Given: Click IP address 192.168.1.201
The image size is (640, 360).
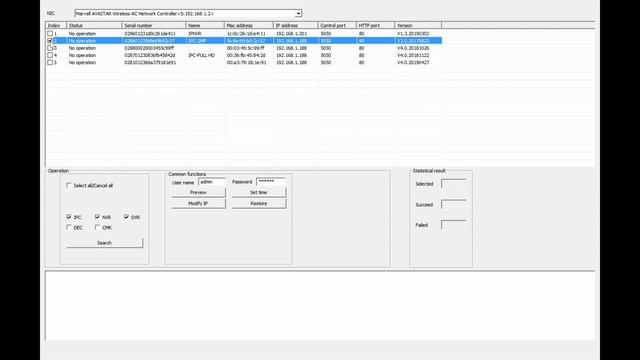Looking at the screenshot, I should pyautogui.click(x=291, y=33).
